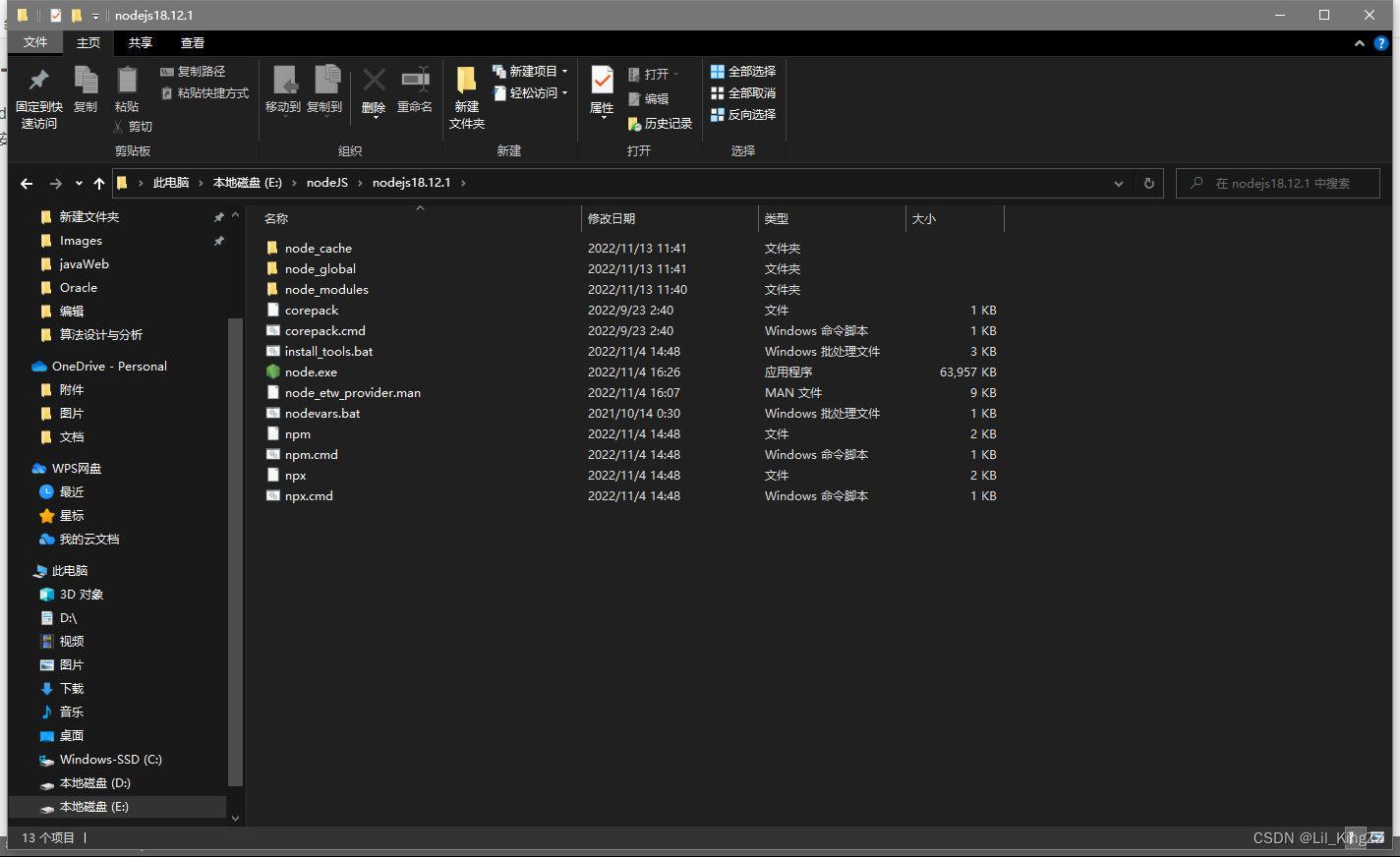Click the Cut scissors command
Viewport: 1400px width, 857px height.
tap(133, 127)
